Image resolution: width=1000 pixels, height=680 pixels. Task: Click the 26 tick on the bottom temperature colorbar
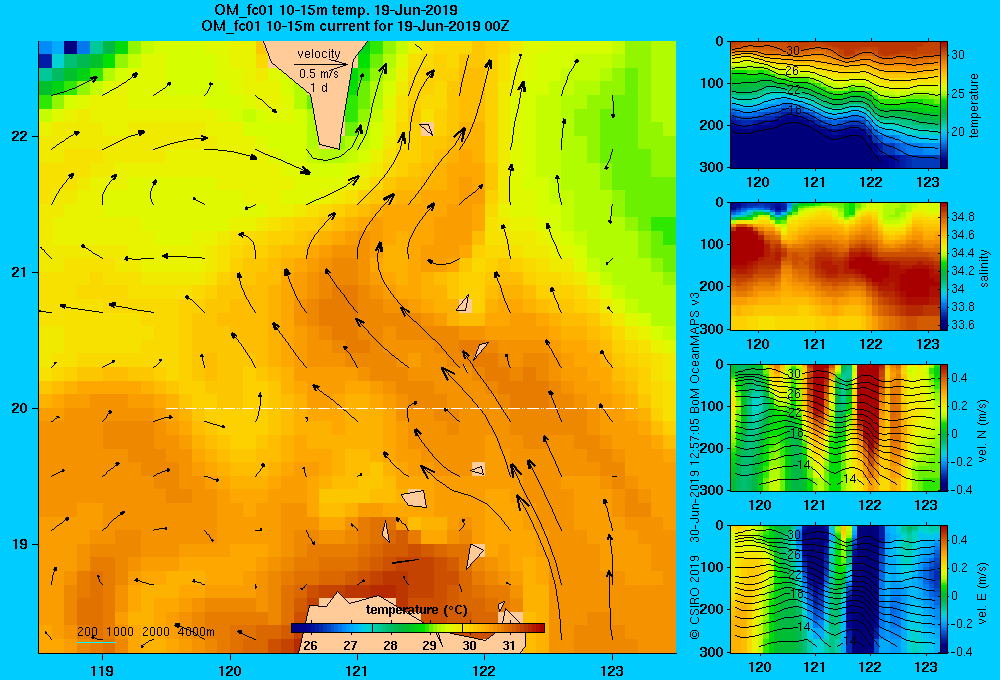311,645
